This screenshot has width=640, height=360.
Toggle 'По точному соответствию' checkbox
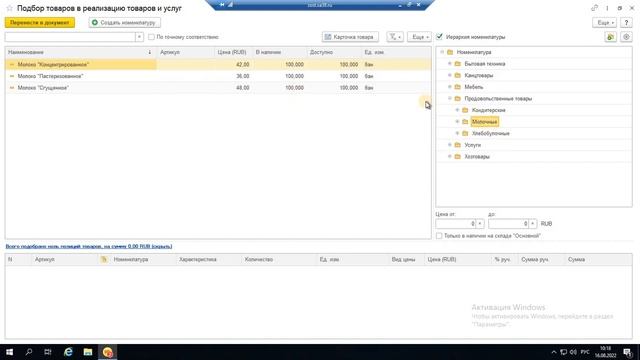(151, 37)
